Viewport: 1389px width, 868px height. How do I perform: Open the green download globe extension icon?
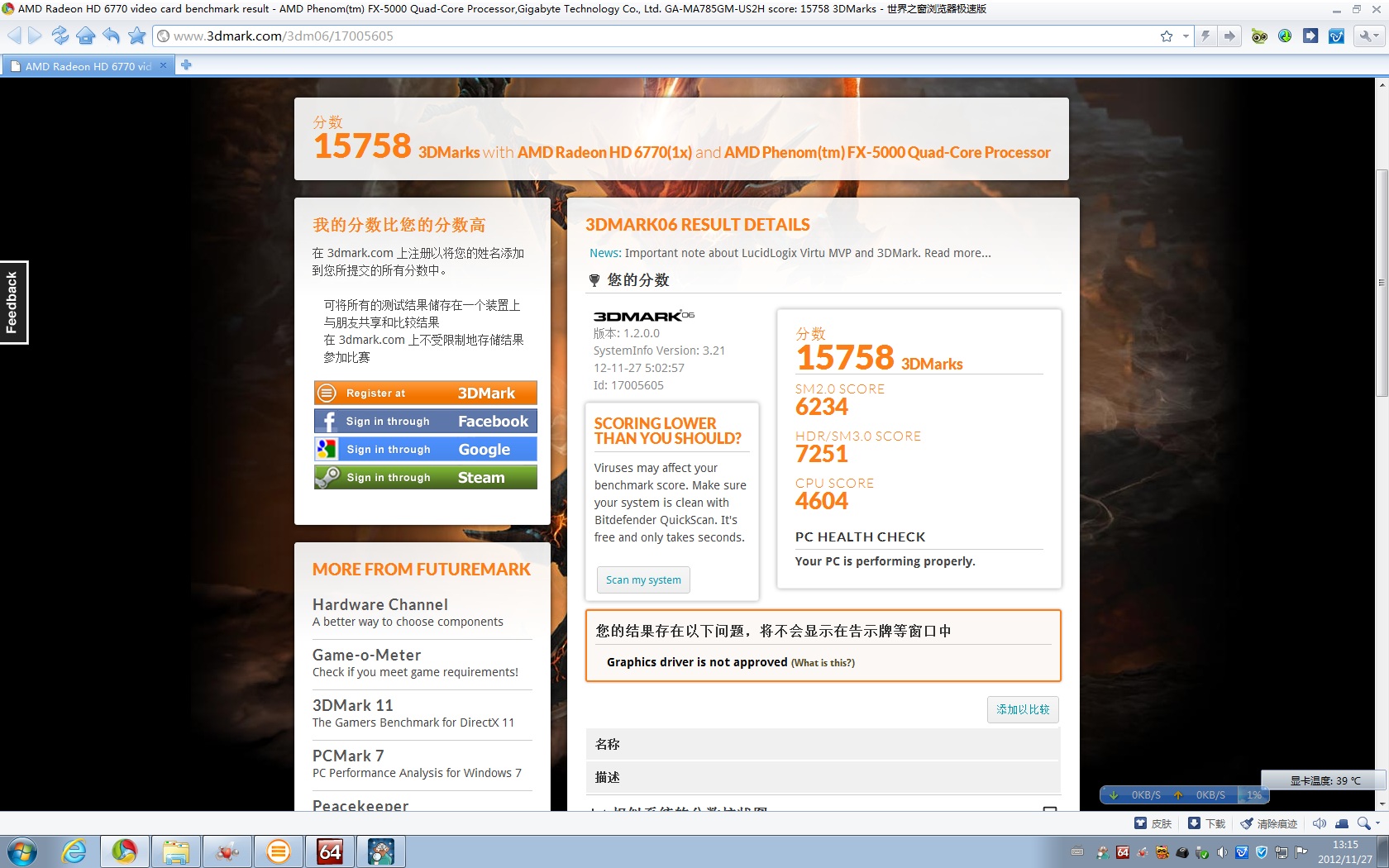point(1285,36)
